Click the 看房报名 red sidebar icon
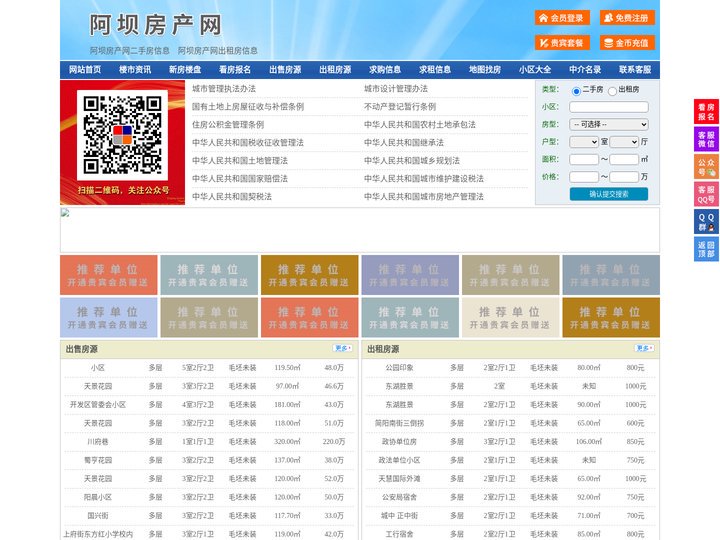Screen dimensions: 720x540 coord(706,112)
